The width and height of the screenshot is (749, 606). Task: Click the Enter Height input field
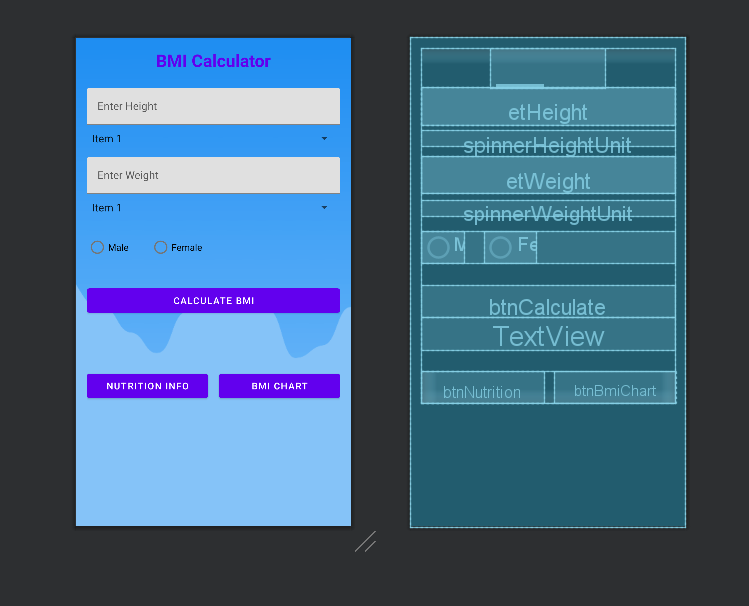click(x=213, y=106)
